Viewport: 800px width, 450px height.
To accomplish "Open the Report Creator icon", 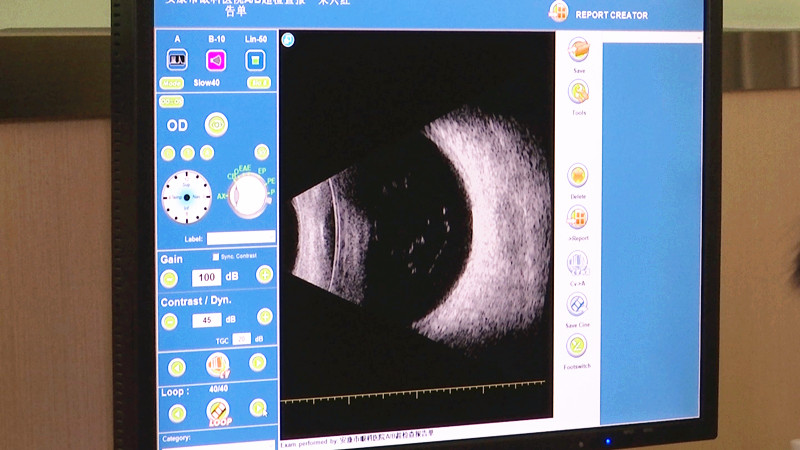I will [559, 12].
